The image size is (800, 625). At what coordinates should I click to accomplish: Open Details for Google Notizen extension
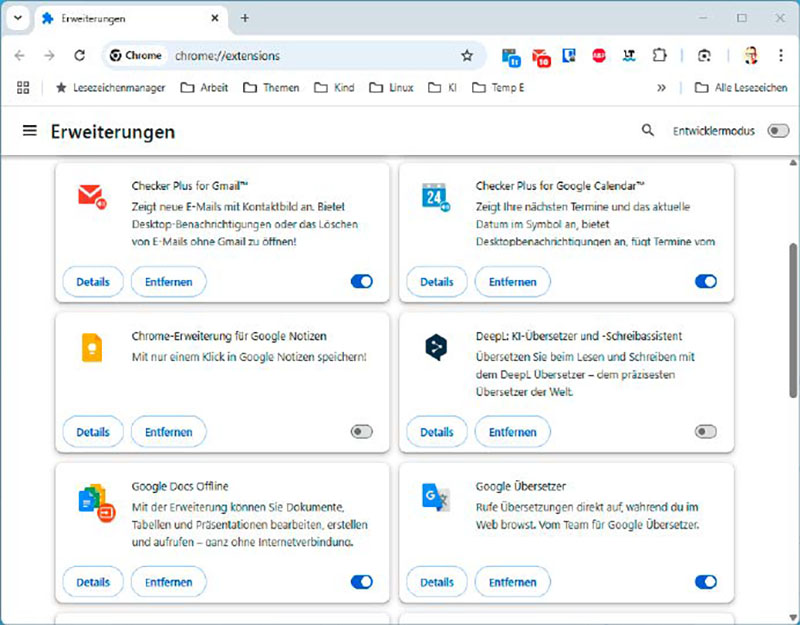(x=93, y=432)
